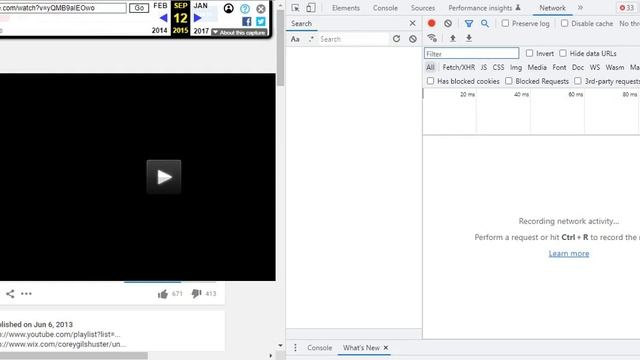
Task: Open drawer three-dot menu beside Console
Action: (x=295, y=348)
